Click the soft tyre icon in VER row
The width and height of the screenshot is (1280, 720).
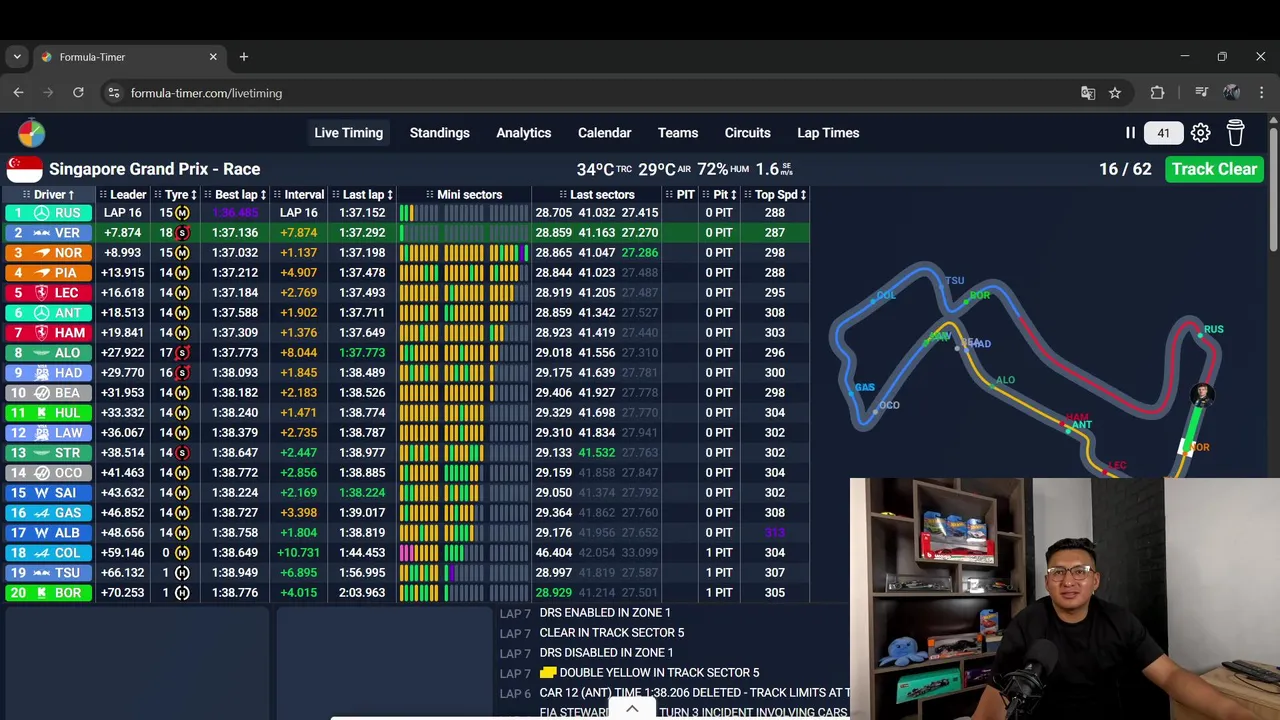click(x=182, y=233)
